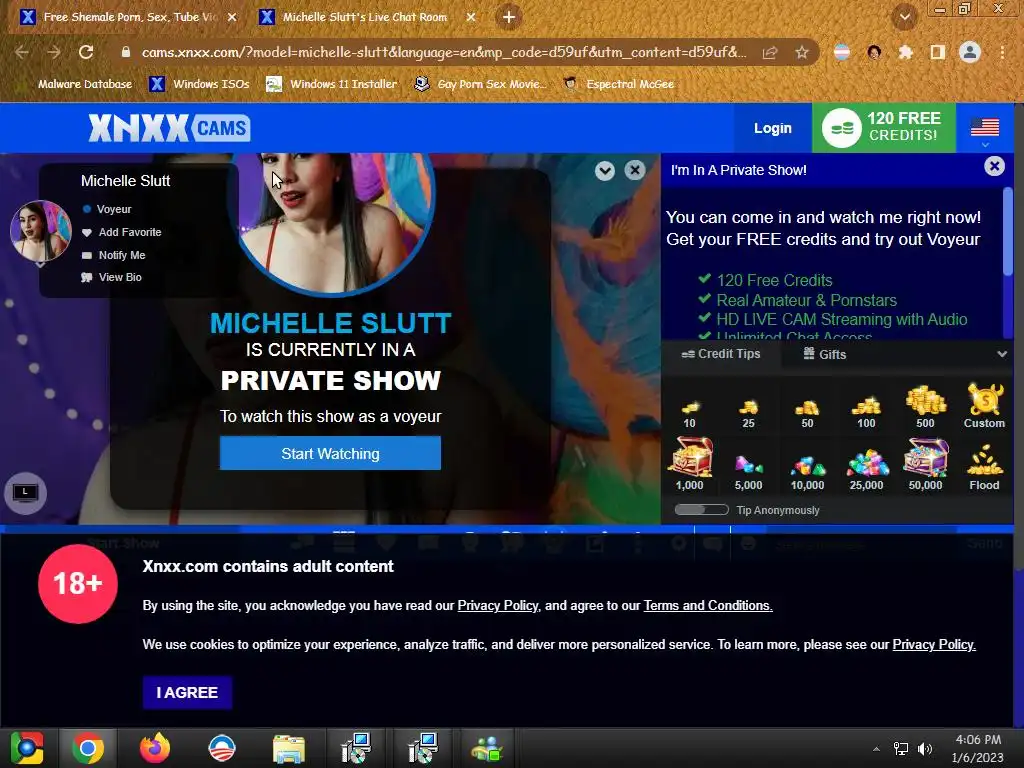Switch to the Gifts tab
Image resolution: width=1024 pixels, height=768 pixels.
click(824, 354)
